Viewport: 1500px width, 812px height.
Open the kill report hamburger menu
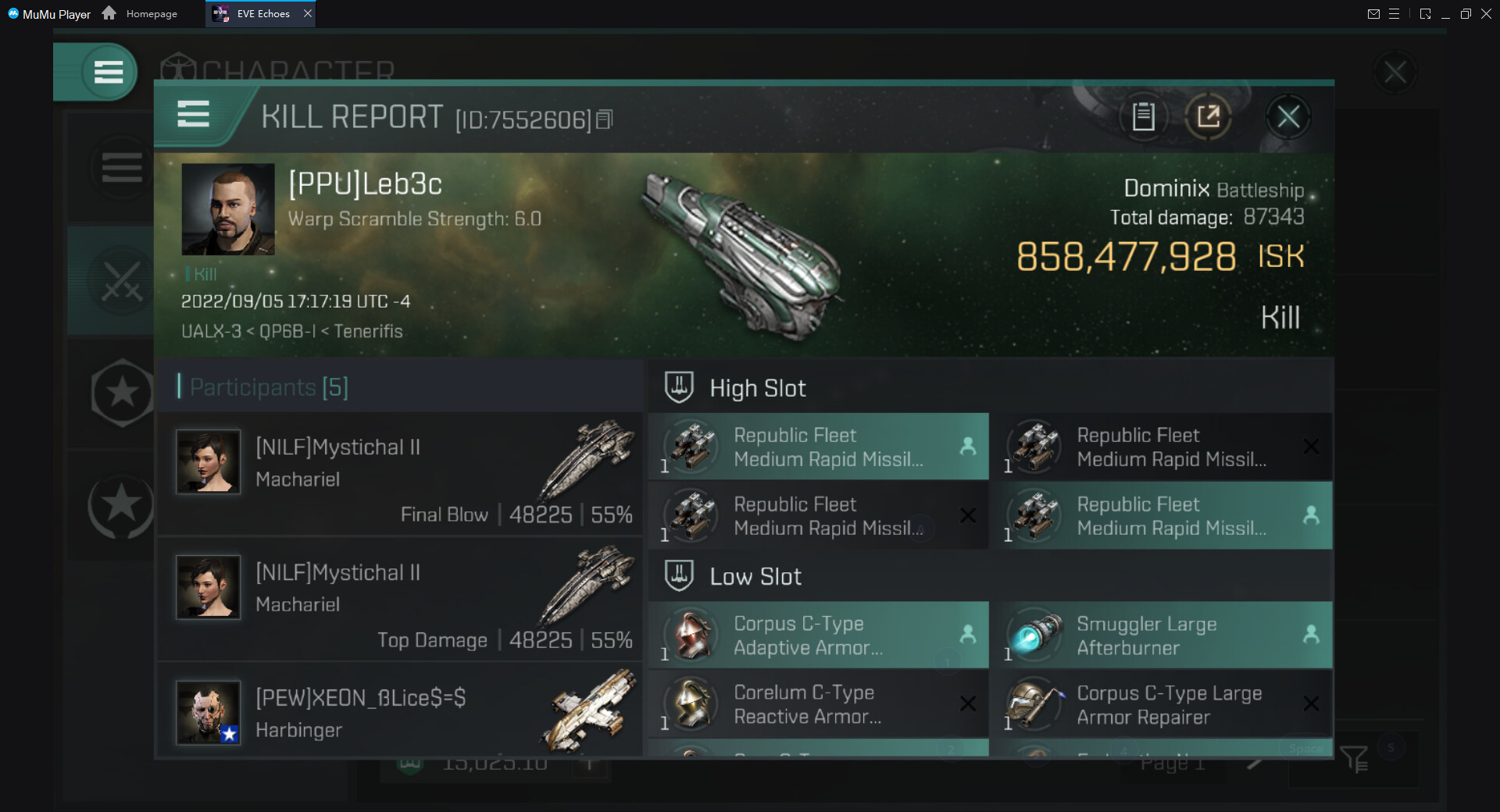point(193,115)
